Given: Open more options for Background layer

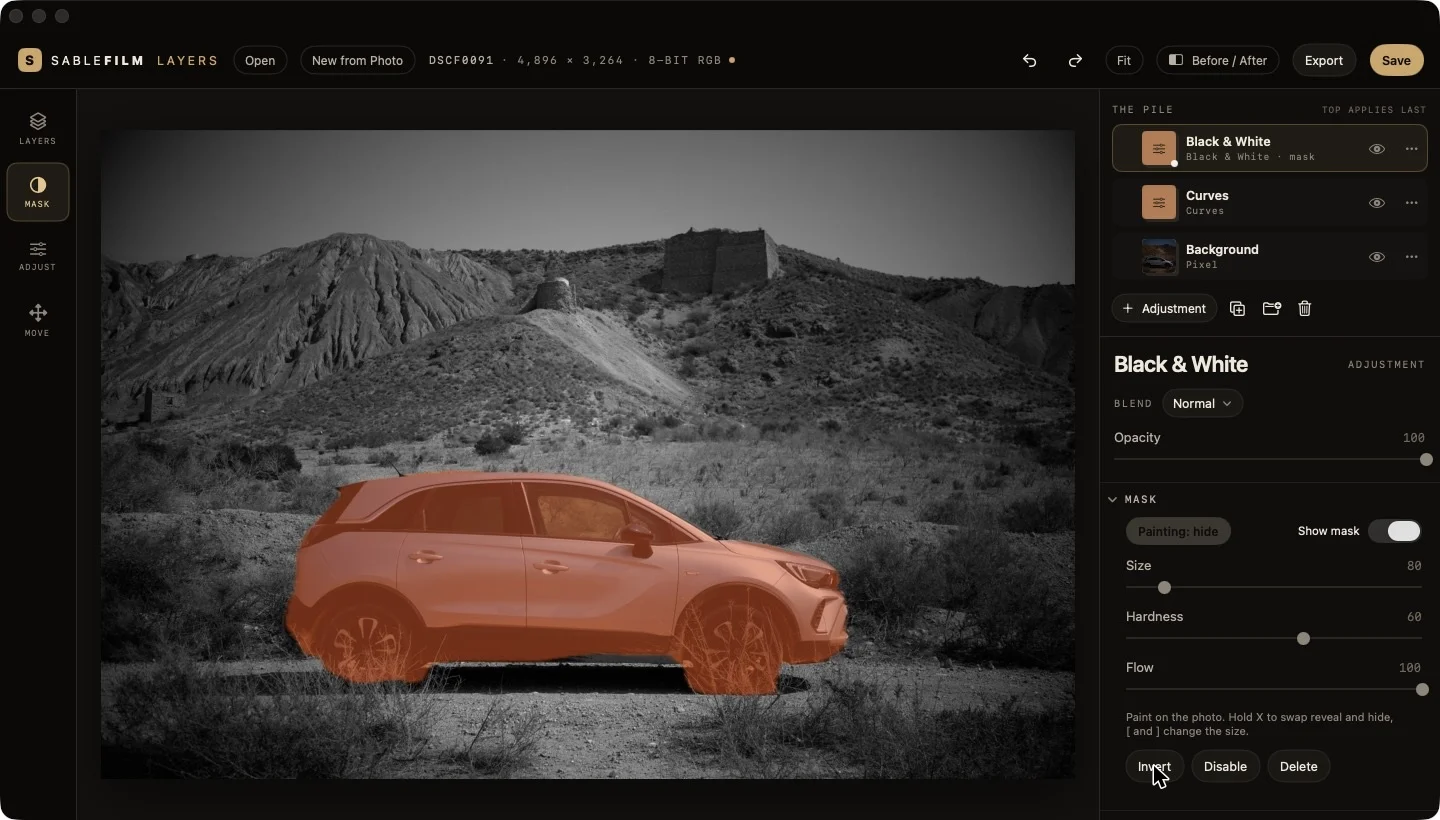Looking at the screenshot, I should (x=1411, y=257).
